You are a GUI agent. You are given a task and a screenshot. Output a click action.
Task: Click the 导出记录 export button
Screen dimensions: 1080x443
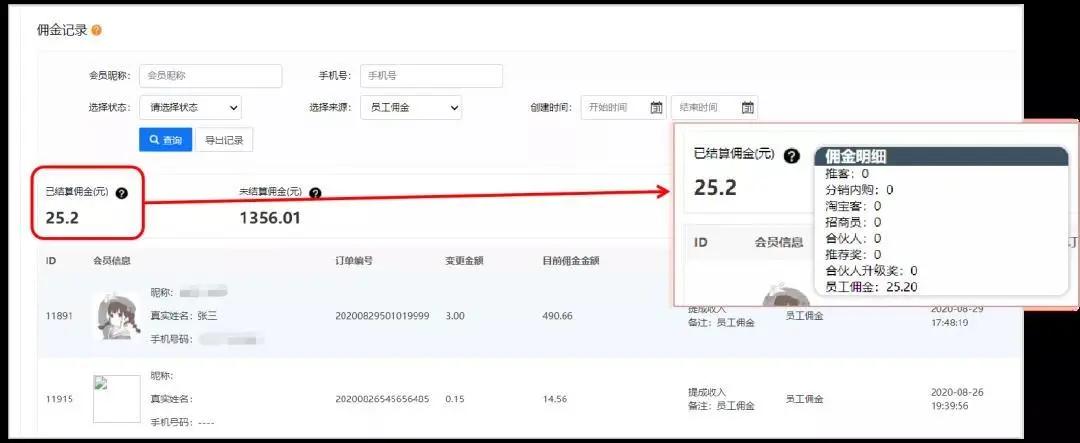[224, 140]
